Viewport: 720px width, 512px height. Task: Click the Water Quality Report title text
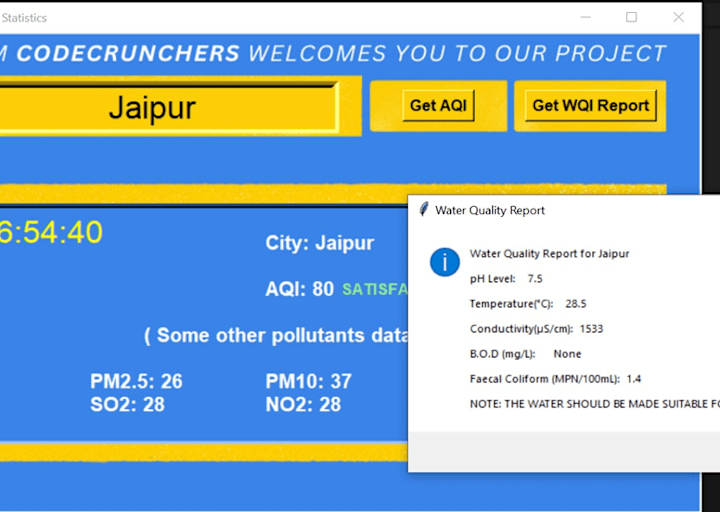(490, 210)
